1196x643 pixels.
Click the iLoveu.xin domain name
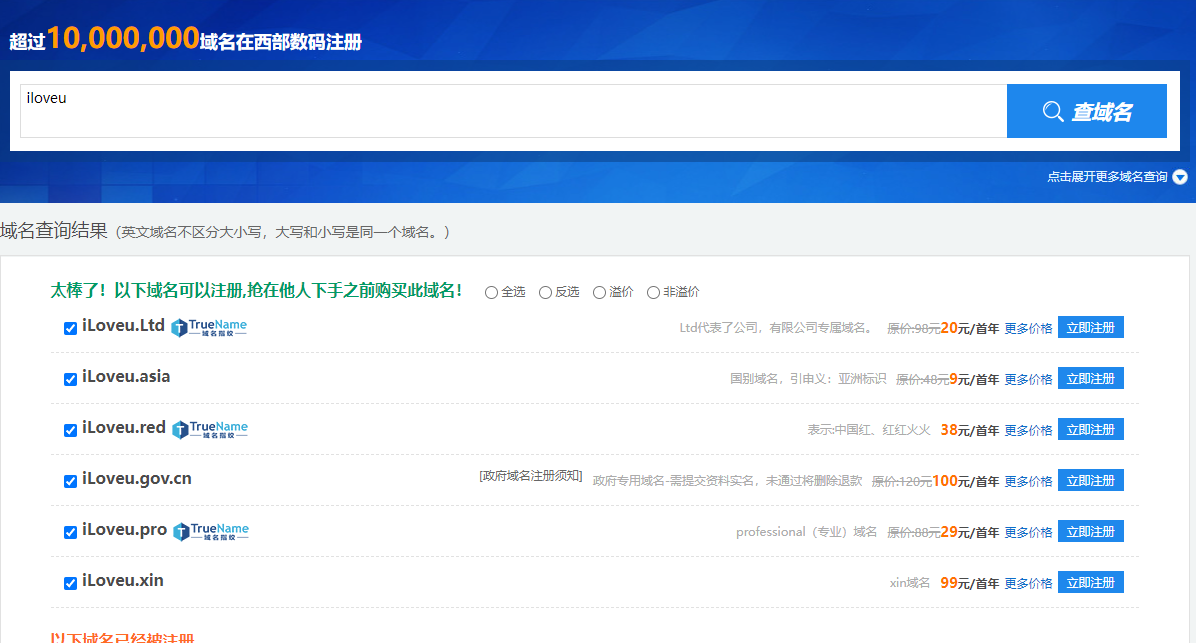pos(123,580)
